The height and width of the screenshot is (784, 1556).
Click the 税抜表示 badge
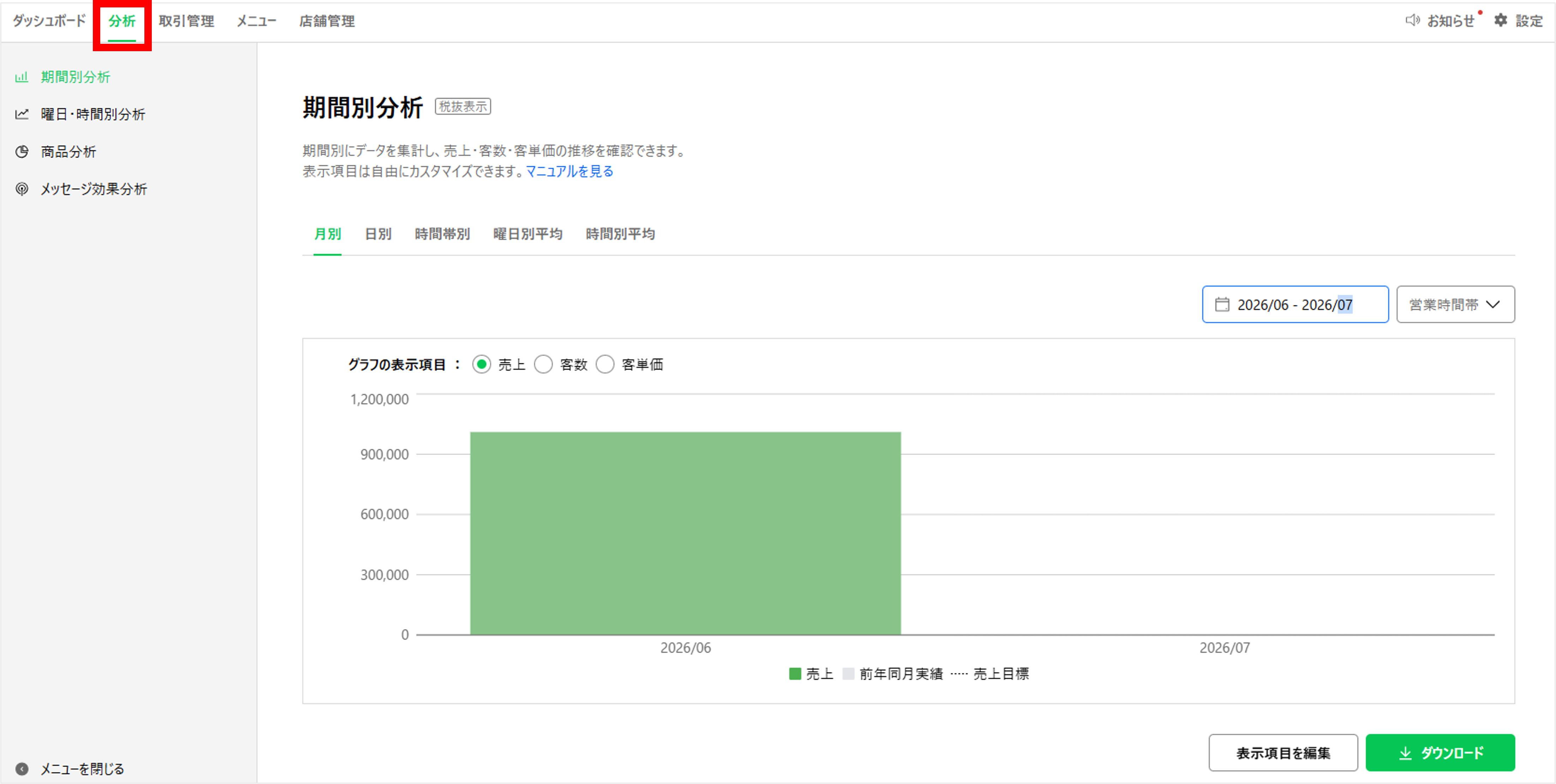pos(463,107)
